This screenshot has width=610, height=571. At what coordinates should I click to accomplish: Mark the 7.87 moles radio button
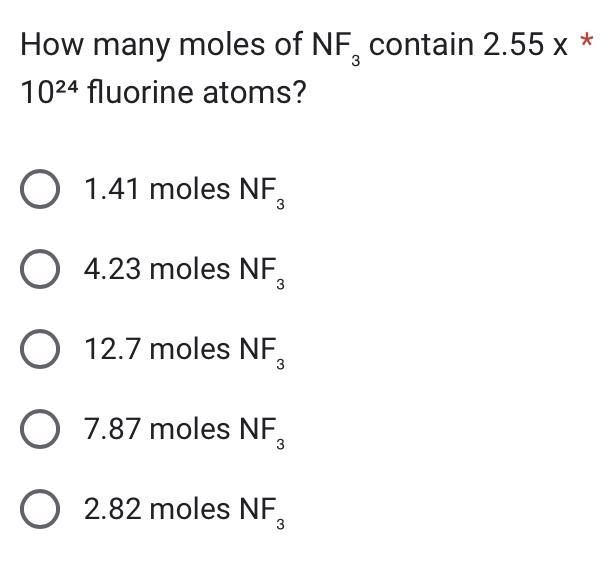[x=39, y=430]
